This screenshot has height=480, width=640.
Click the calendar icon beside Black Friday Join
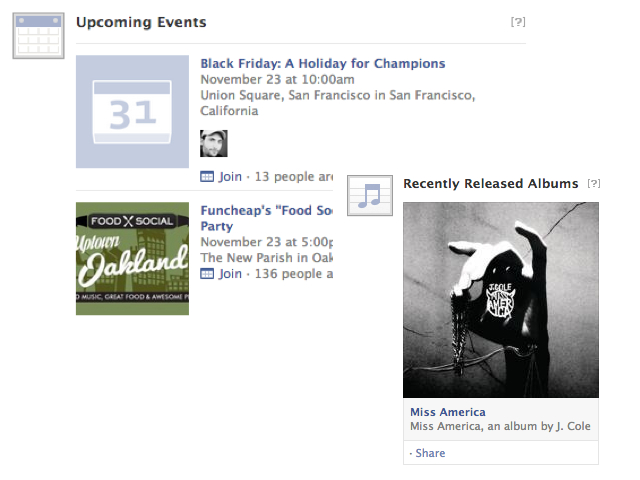[207, 177]
